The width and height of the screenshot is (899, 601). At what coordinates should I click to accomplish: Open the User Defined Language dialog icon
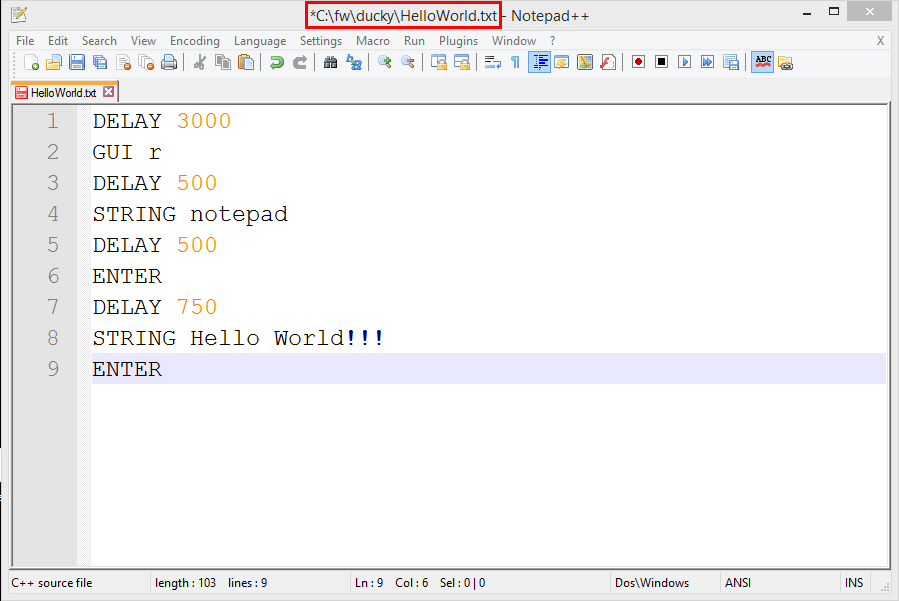562,62
